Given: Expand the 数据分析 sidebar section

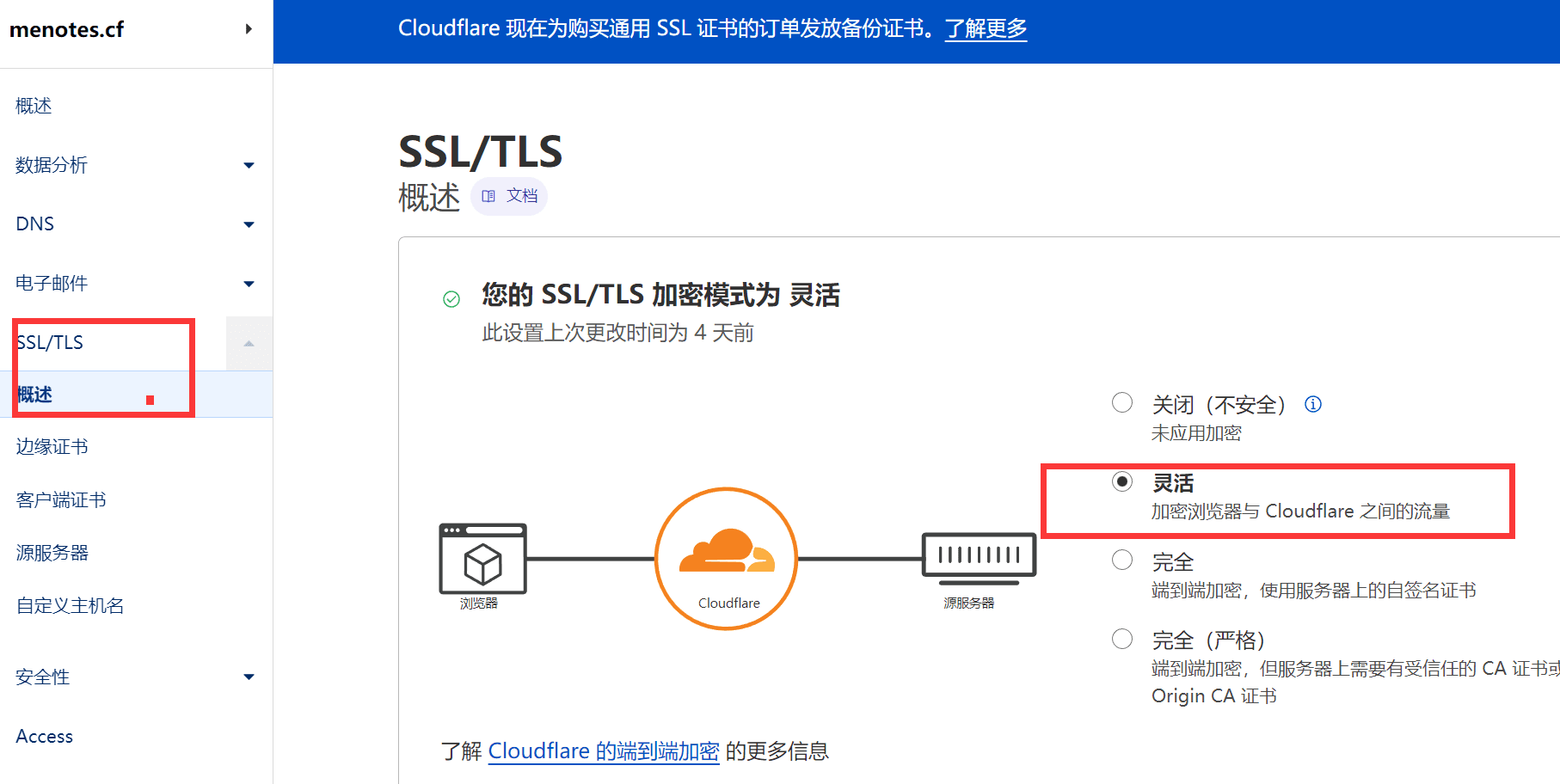Looking at the screenshot, I should point(249,165).
